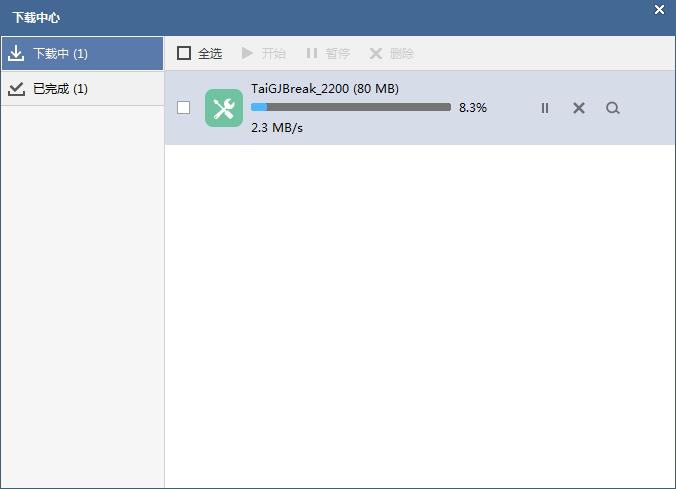Tick the checkbox for TaiGJBreak_2200

point(184,108)
